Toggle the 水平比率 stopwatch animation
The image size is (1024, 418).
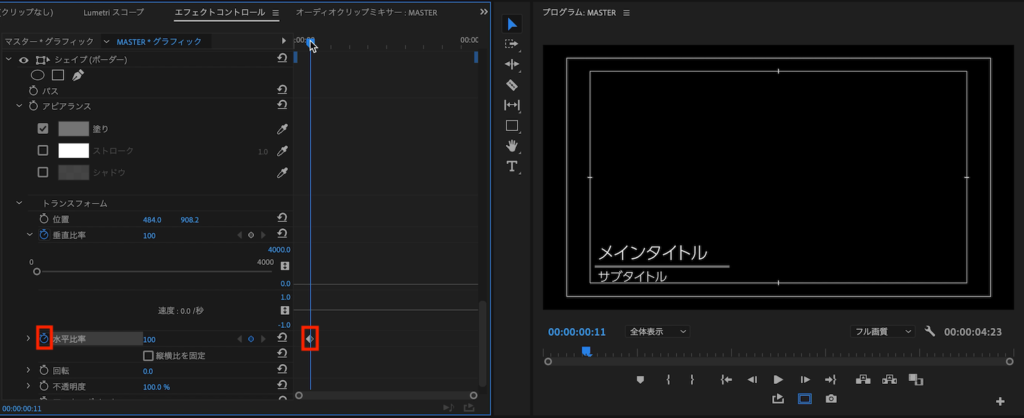[44, 339]
